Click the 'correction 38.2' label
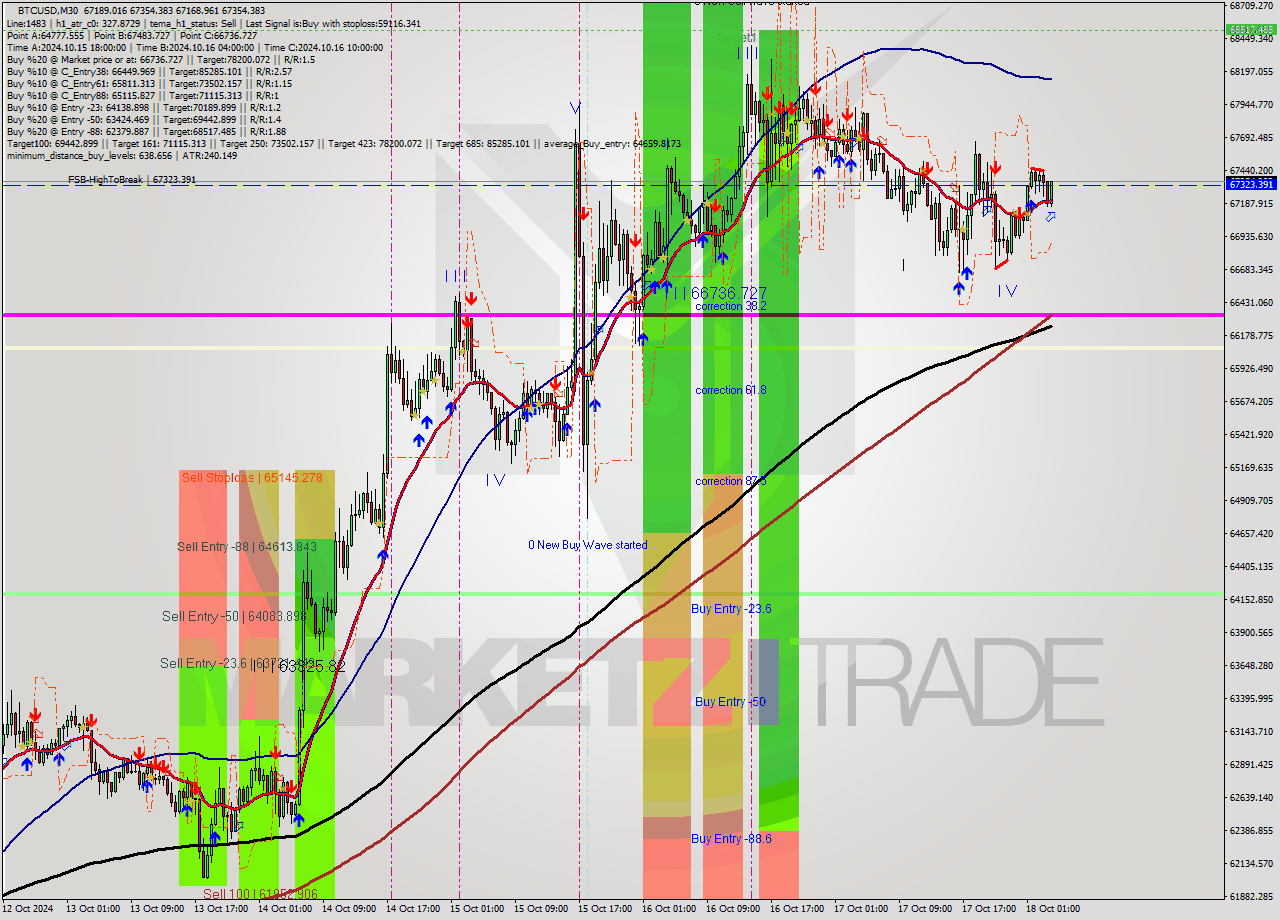This screenshot has height=920, width=1280. pos(731,306)
